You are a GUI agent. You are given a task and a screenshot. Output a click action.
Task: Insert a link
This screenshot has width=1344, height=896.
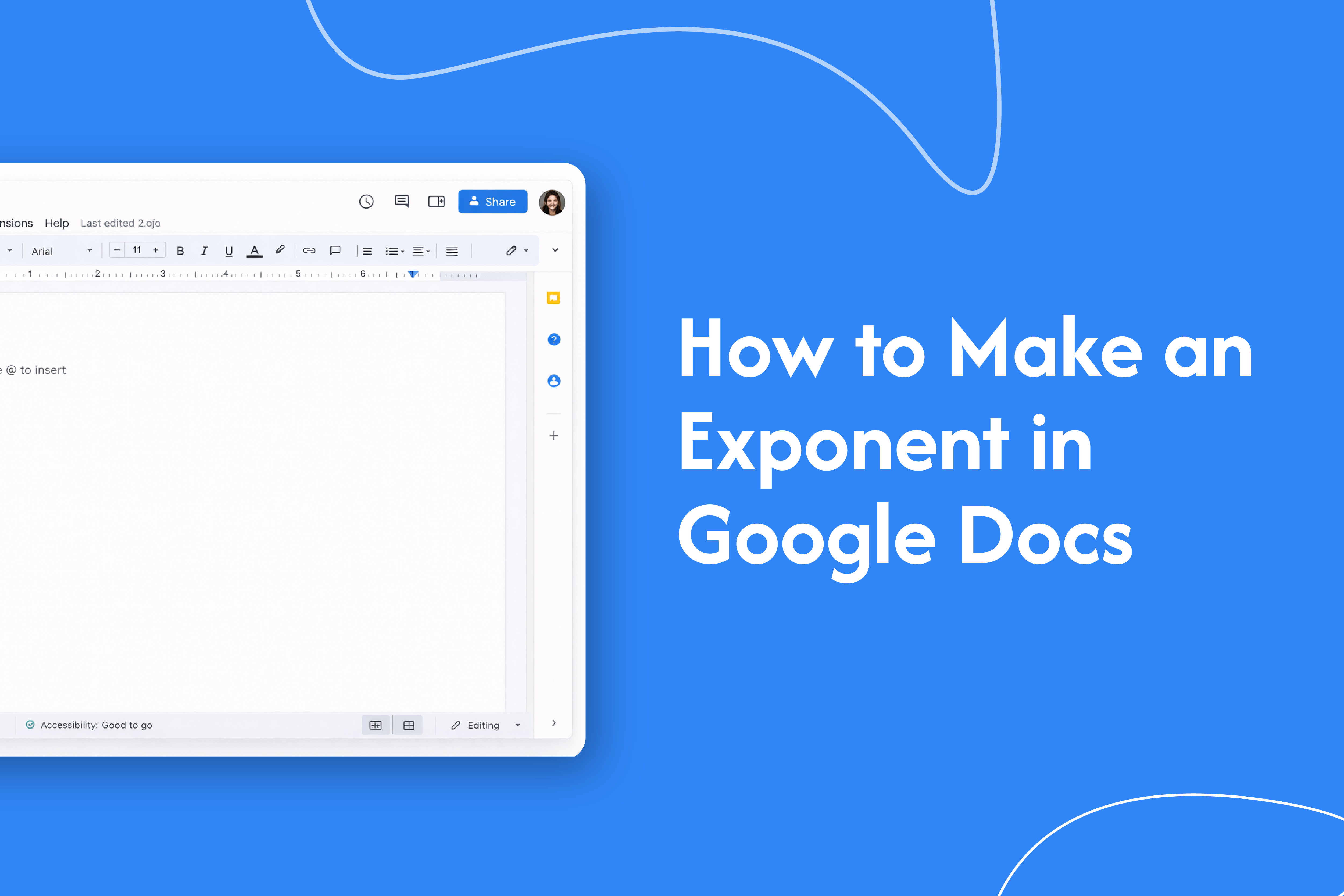click(x=309, y=250)
